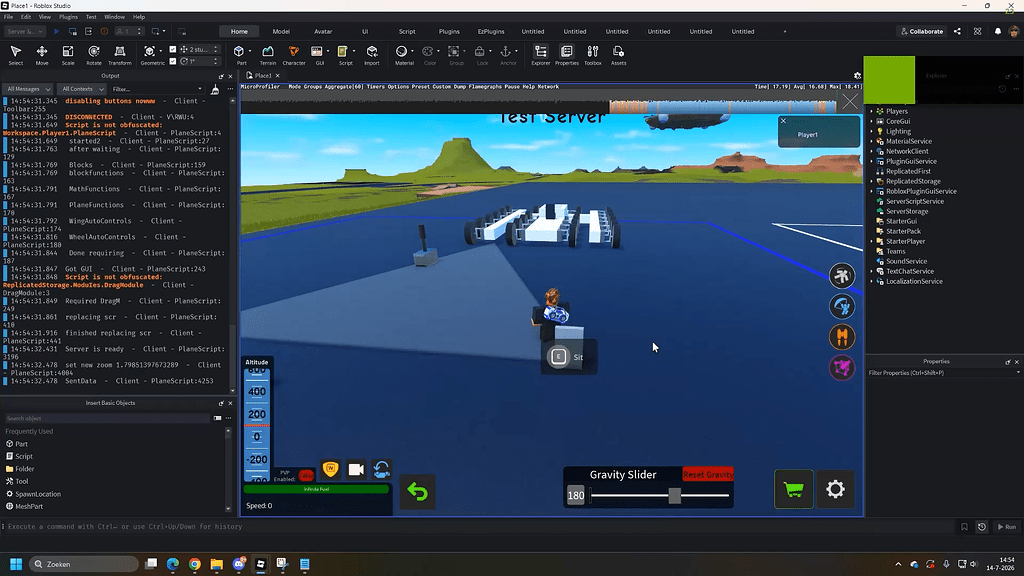The width and height of the screenshot is (1024, 576).
Task: Insert a Part from the toolbar
Action: (240, 55)
